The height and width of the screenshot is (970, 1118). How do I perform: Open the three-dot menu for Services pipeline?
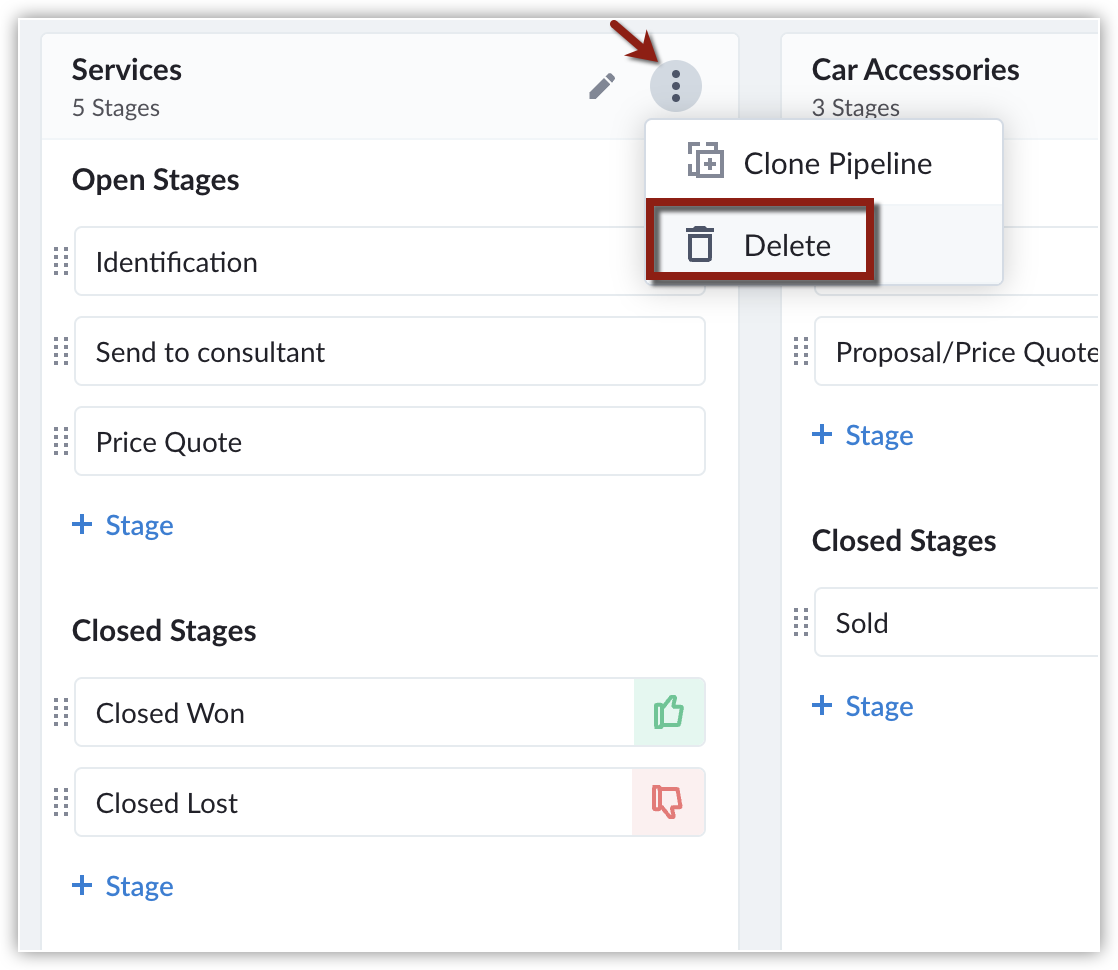pyautogui.click(x=676, y=87)
